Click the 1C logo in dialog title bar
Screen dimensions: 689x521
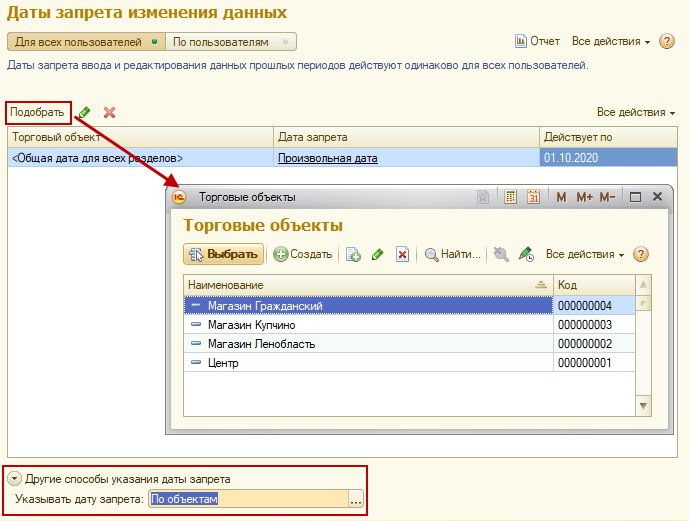(x=179, y=197)
